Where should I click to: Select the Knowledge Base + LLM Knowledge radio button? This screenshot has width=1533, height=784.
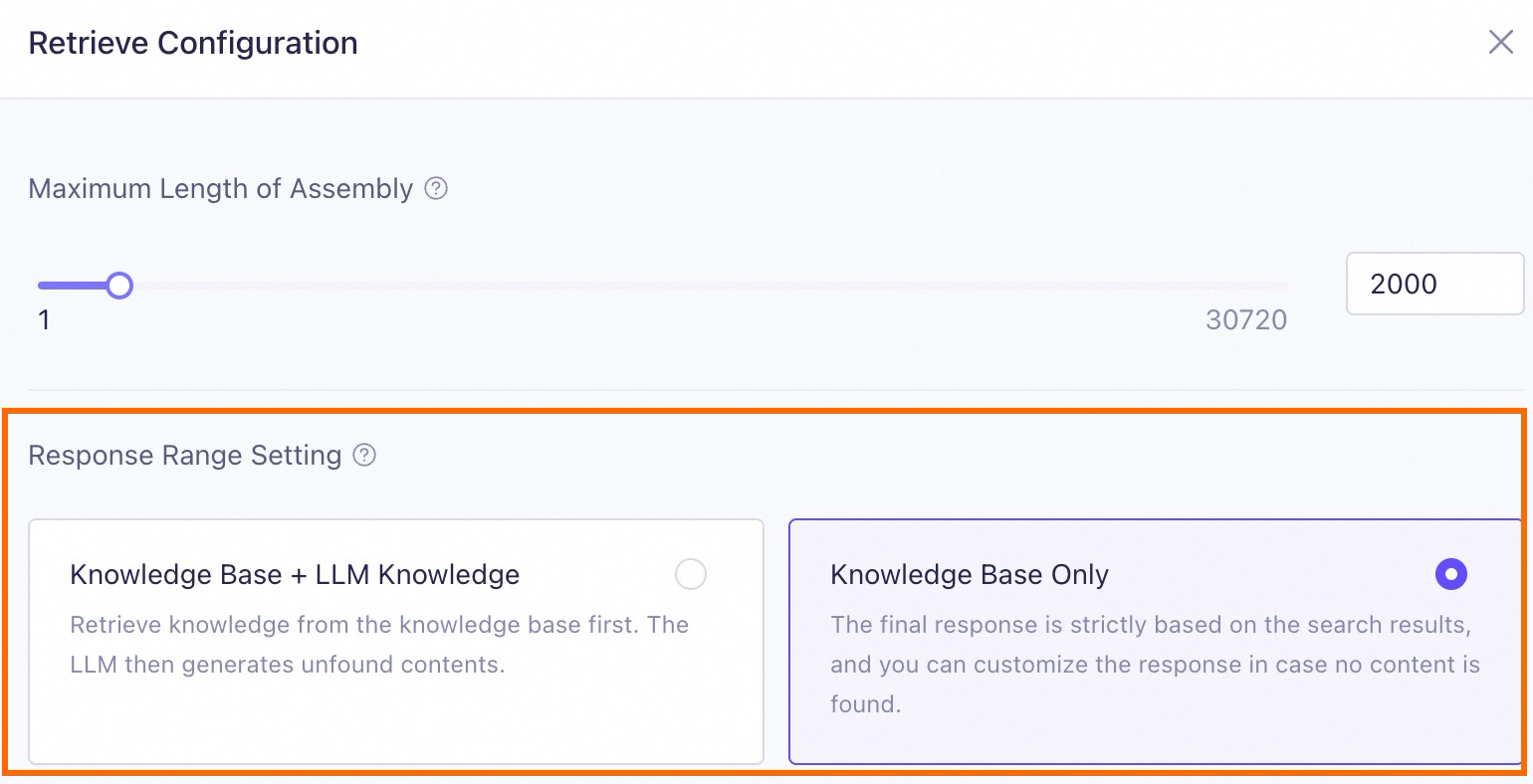690,574
